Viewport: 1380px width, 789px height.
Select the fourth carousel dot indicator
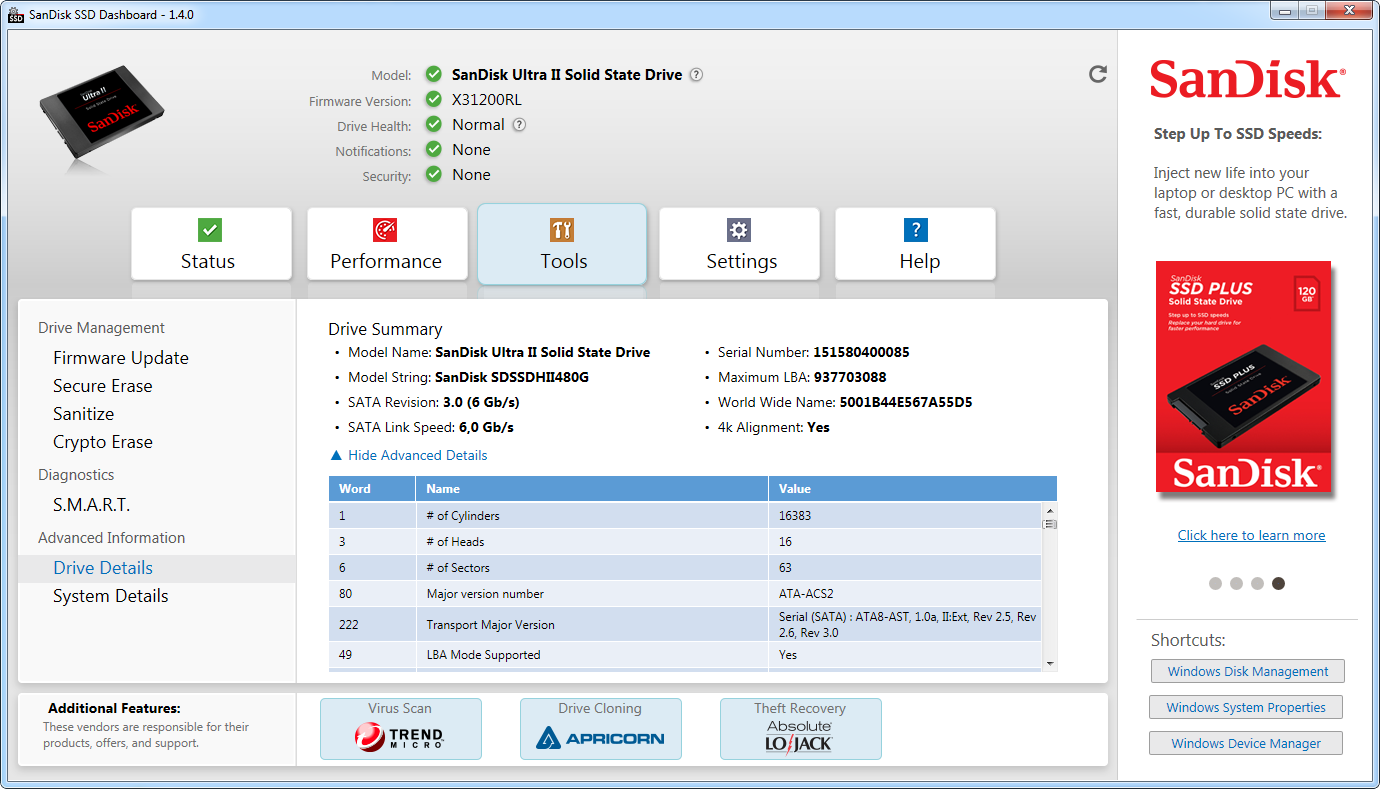coord(1278,583)
